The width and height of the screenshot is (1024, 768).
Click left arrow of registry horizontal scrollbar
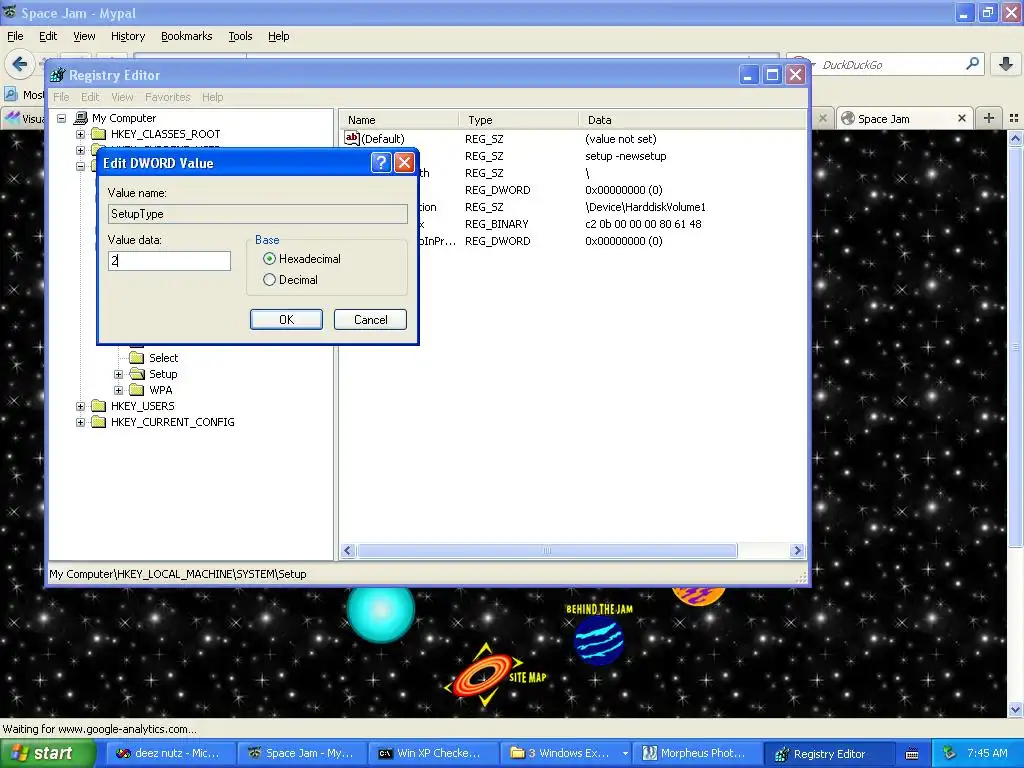(x=348, y=551)
